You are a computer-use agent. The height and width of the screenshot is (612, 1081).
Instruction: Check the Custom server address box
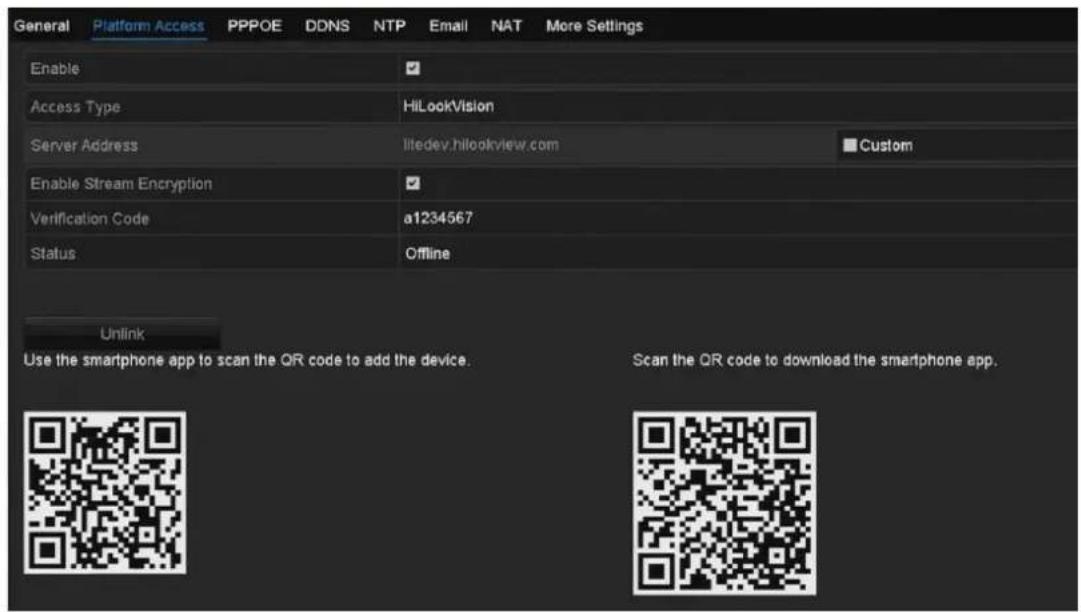(850, 145)
